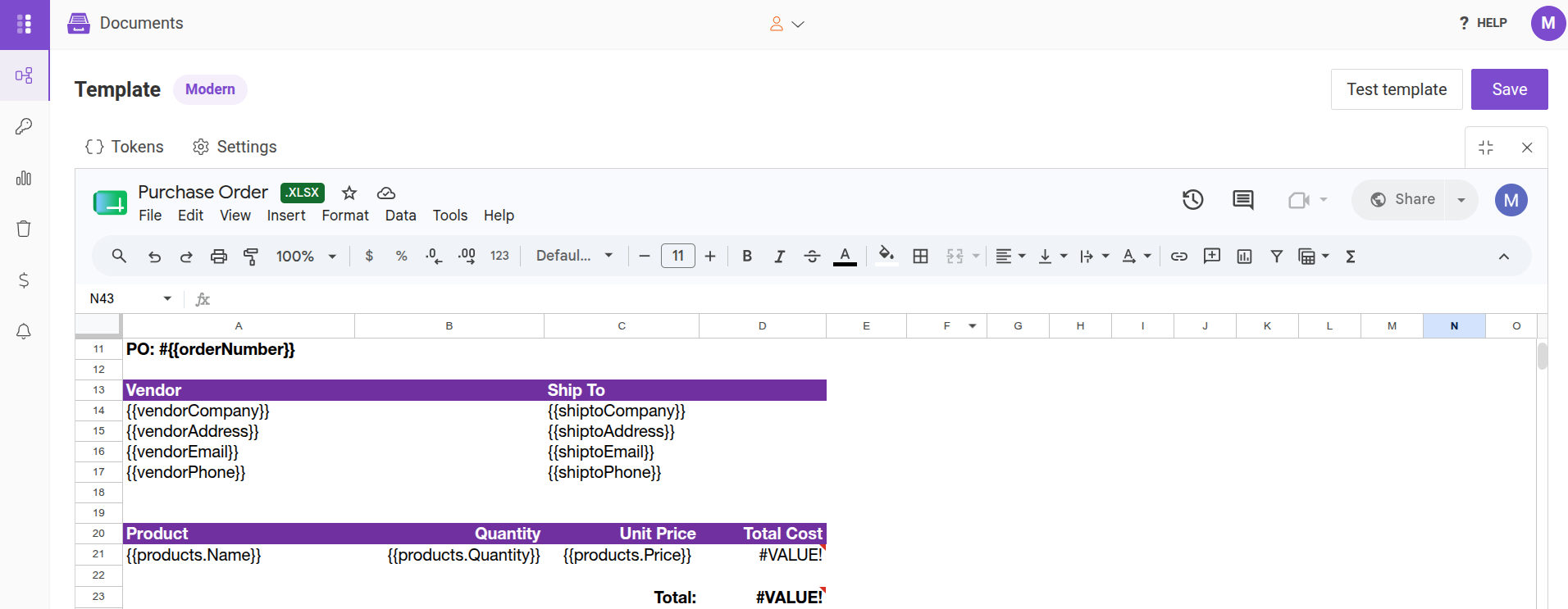Image resolution: width=1568 pixels, height=609 pixels.
Task: Exit fullscreen editor with collapse icon
Action: (x=1486, y=148)
